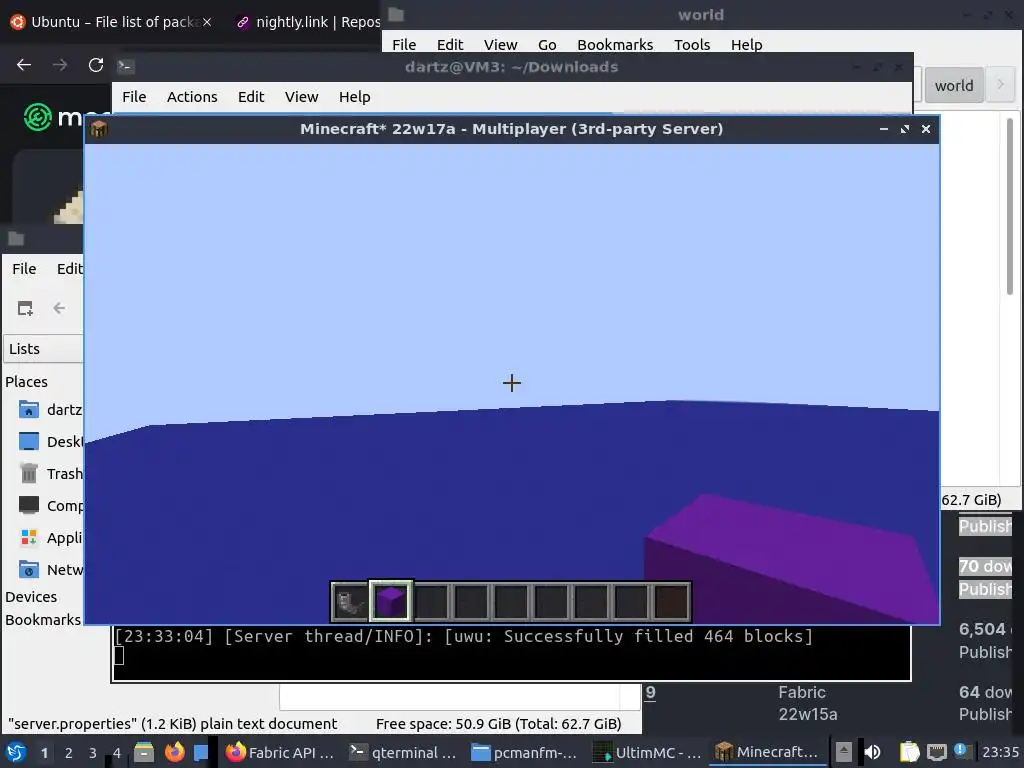Click the update notifier tray icon

[x=960, y=750]
